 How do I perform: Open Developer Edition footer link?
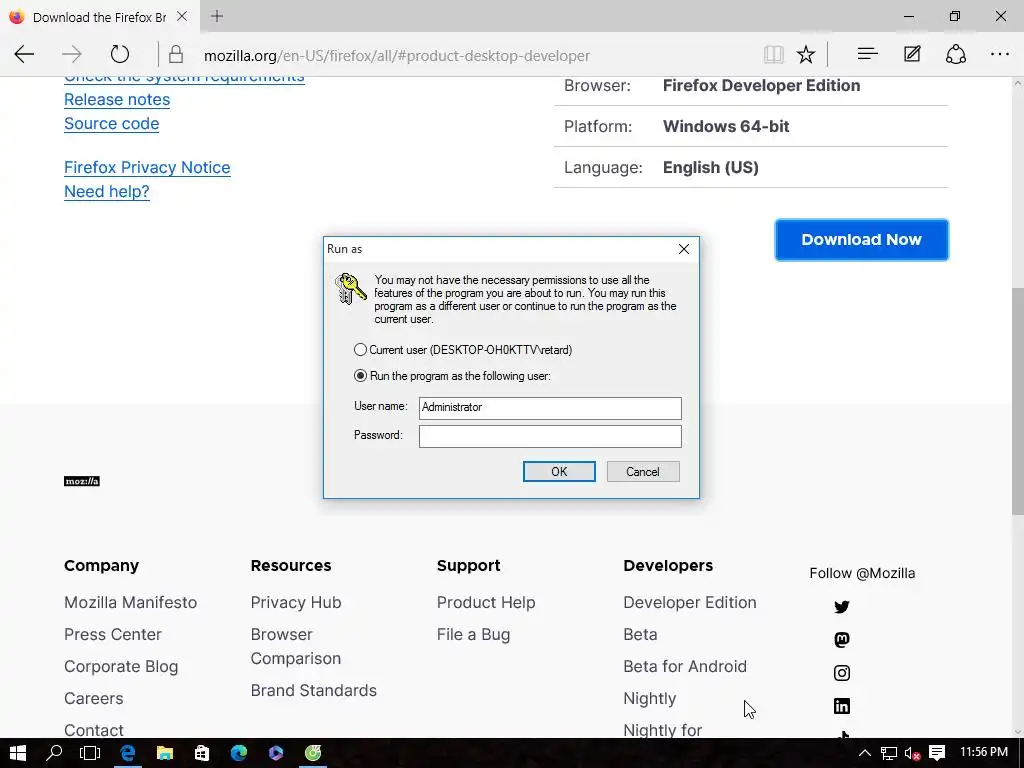click(x=690, y=602)
